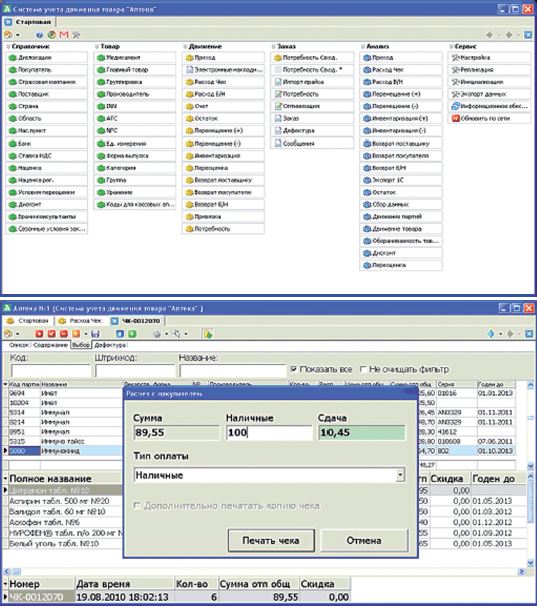This screenshot has height=606, width=537.
Task: Enable Не очищать фильтр checkbox
Action: [363, 369]
